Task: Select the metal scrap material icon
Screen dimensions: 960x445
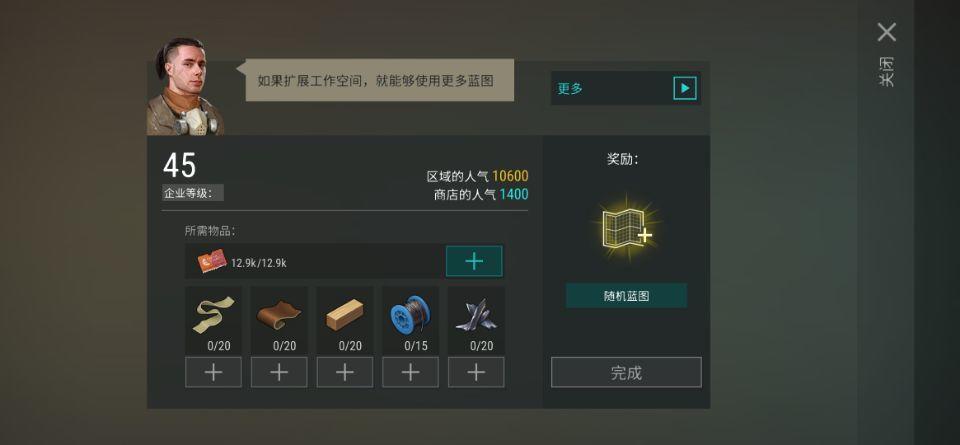Action: [x=476, y=315]
